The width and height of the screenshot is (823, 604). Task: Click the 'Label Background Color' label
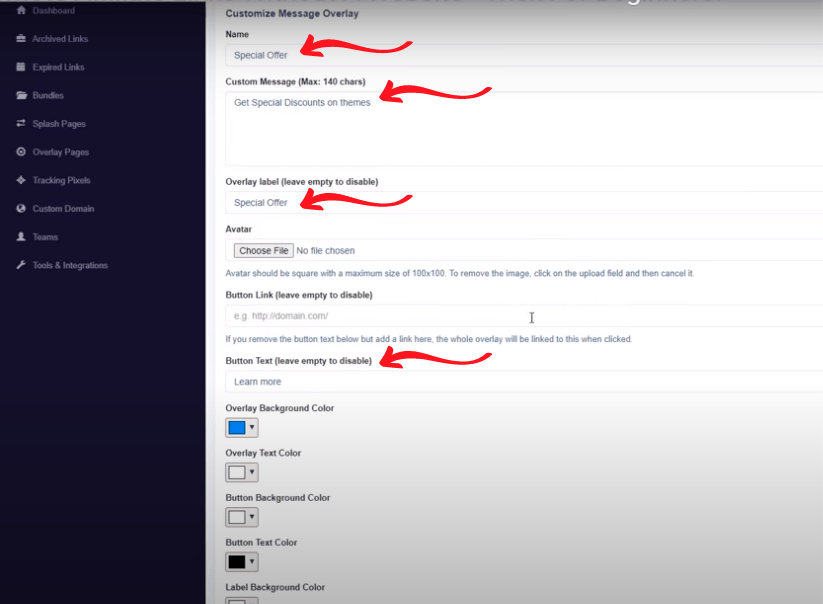click(275, 587)
